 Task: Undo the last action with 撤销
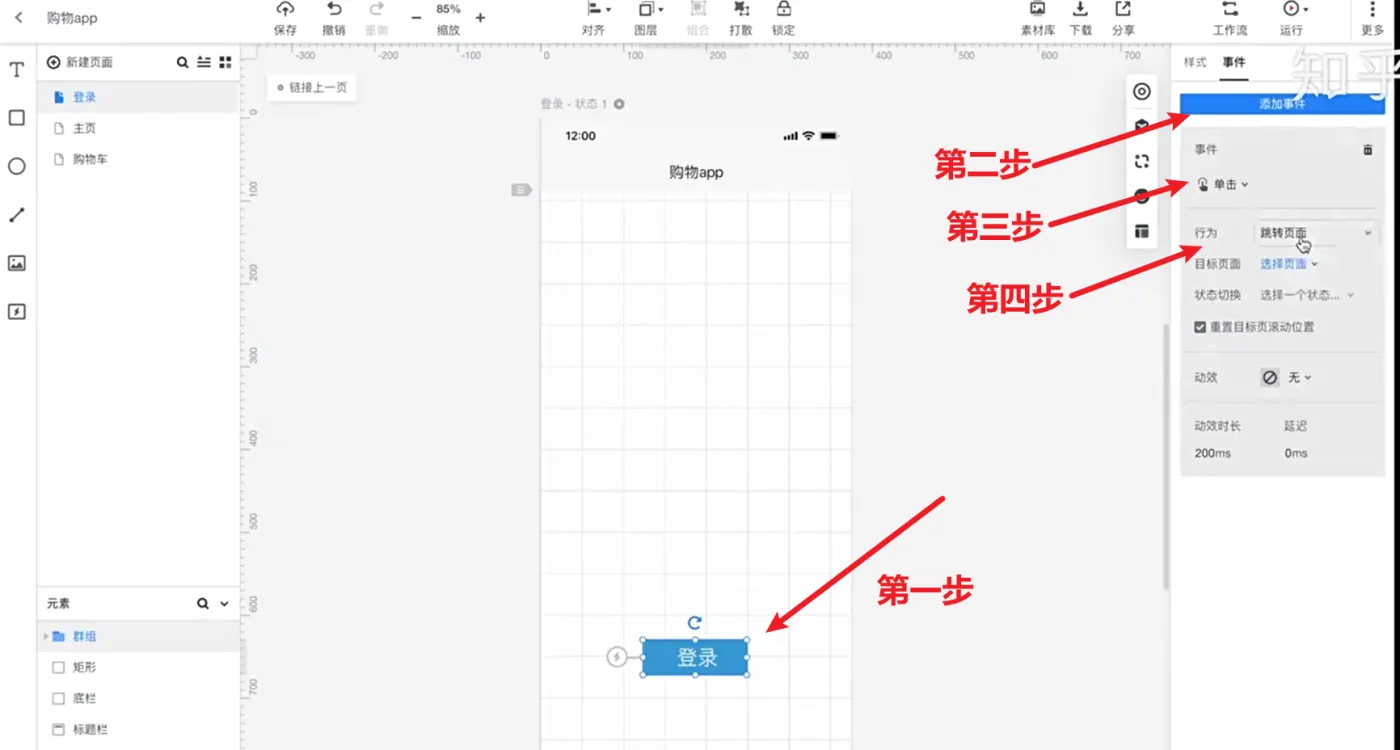334,19
